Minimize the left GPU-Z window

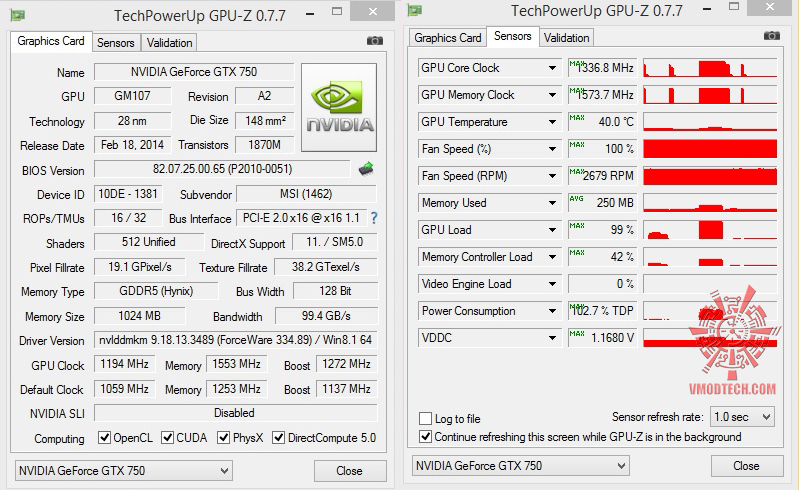point(310,13)
